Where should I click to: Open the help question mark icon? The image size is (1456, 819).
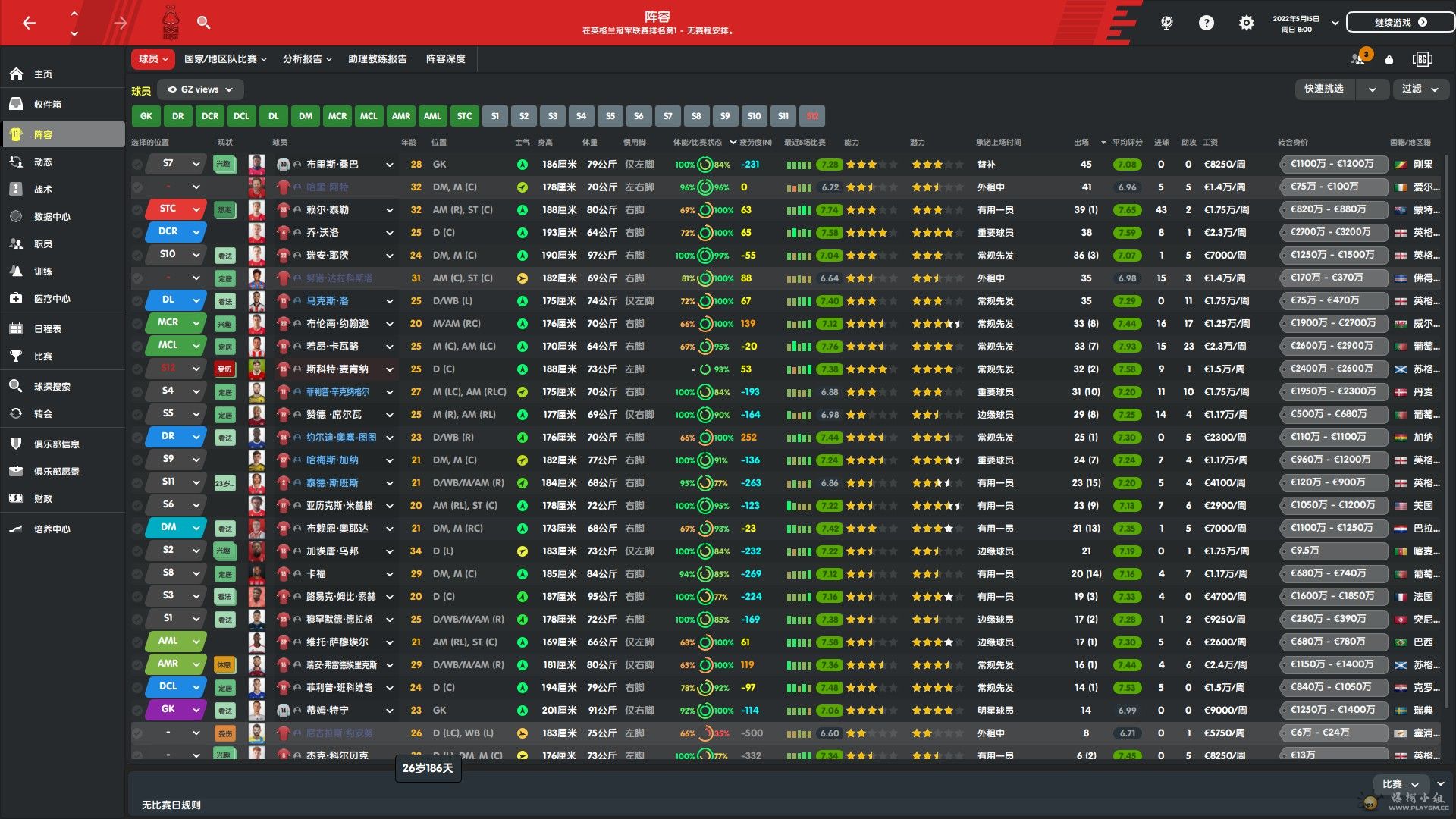click(x=1206, y=23)
